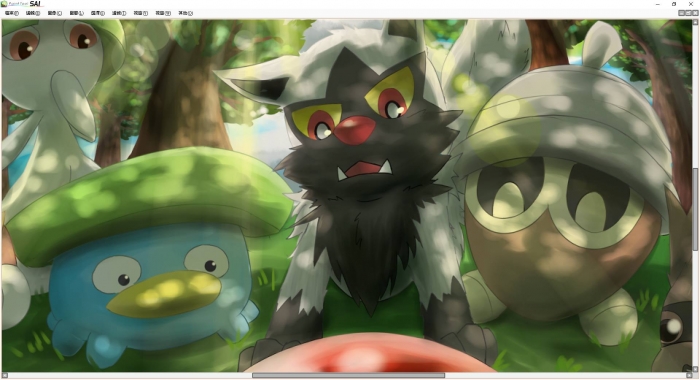Click the horizontal scrollbar thumb
The height and width of the screenshot is (380, 700).
click(348, 376)
